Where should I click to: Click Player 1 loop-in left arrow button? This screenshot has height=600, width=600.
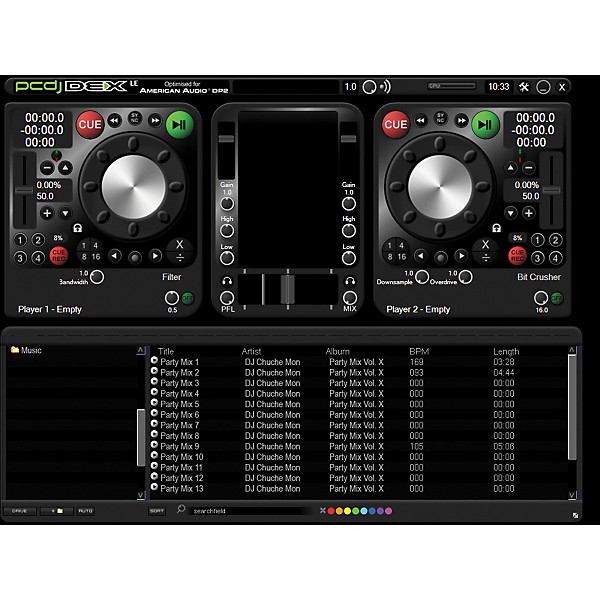(x=114, y=256)
